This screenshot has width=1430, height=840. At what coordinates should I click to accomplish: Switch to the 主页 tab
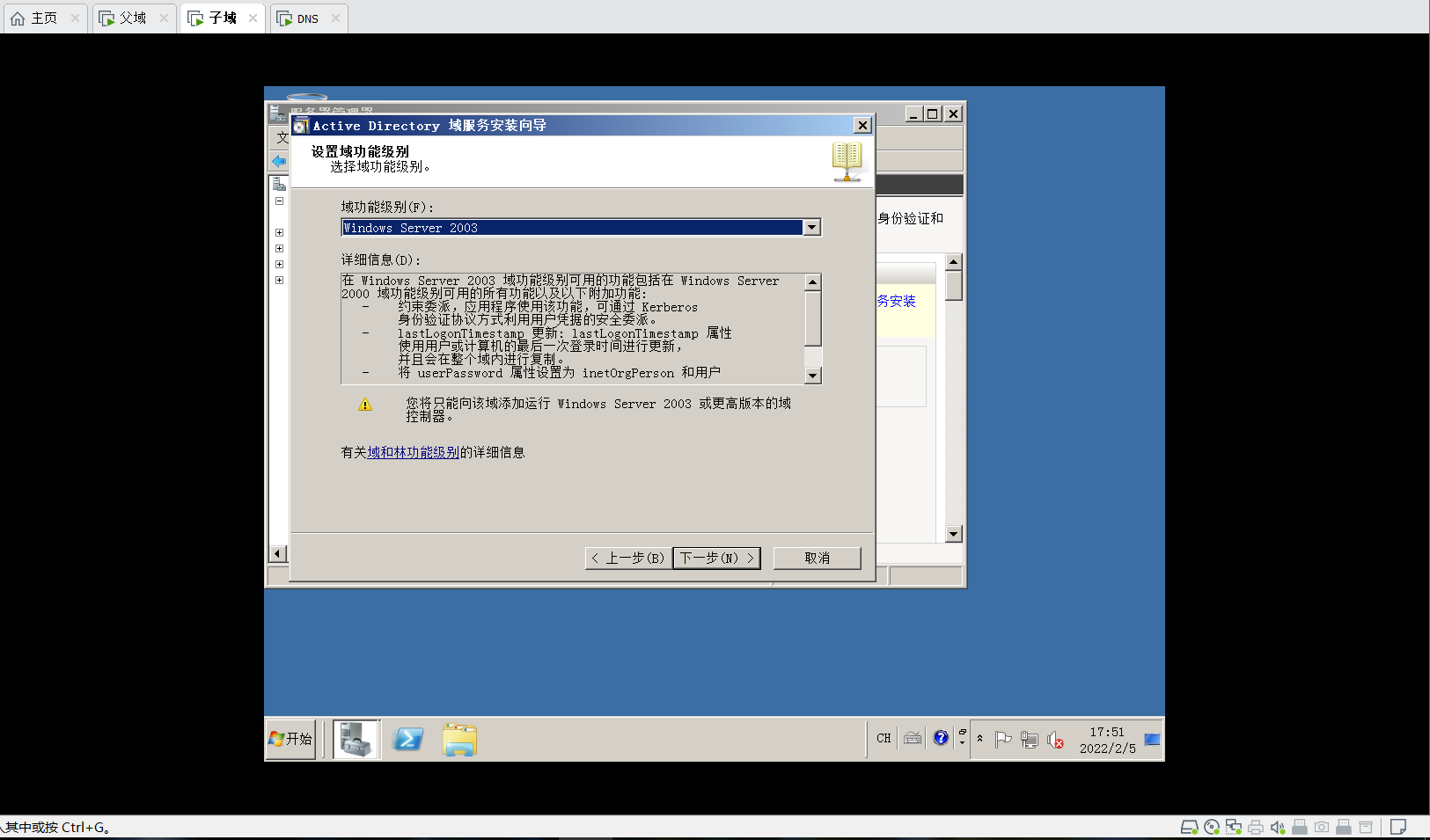[45, 18]
